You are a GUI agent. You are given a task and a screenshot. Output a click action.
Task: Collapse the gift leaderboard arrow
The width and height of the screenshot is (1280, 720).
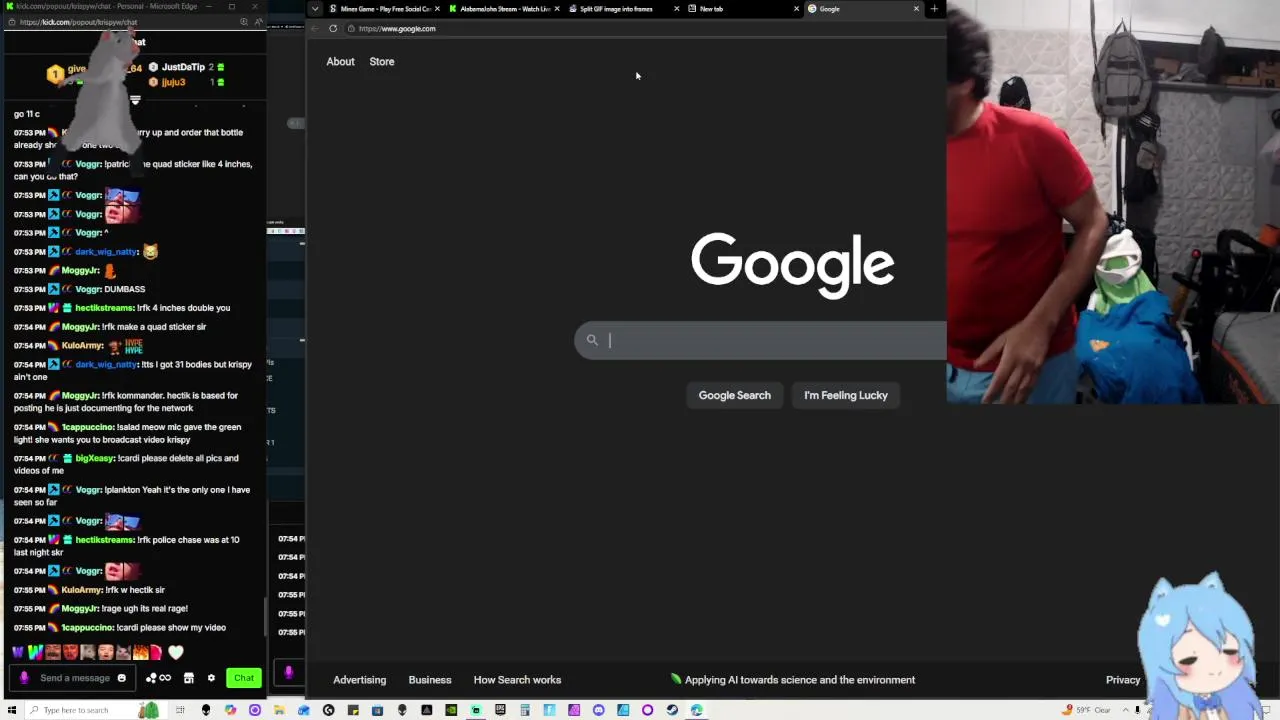(x=135, y=100)
